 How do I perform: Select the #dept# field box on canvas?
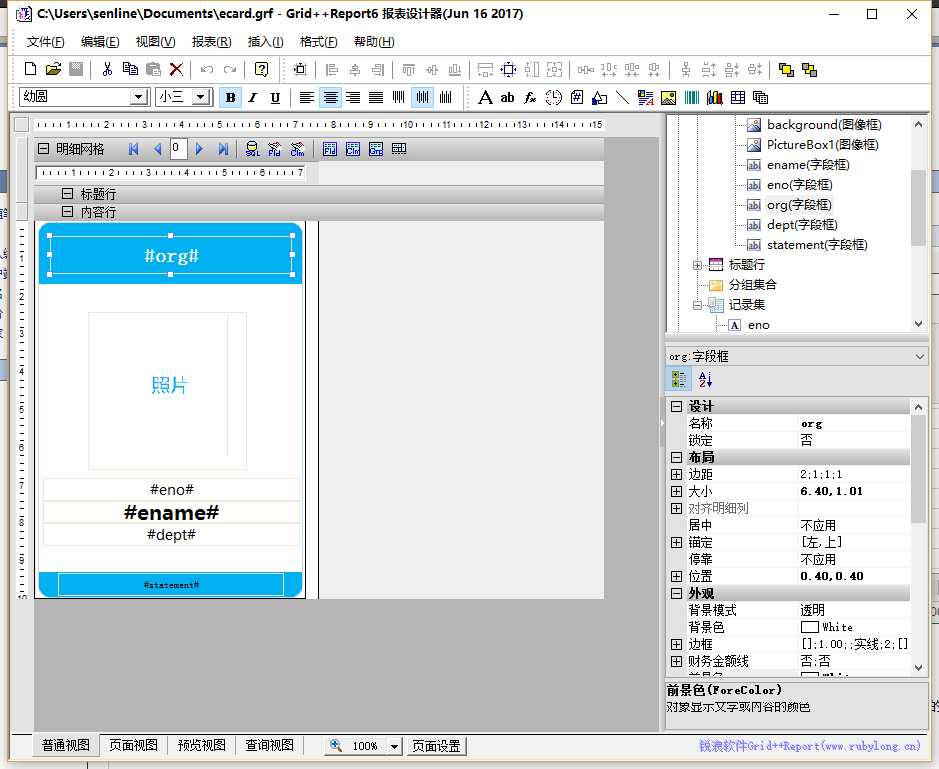[171, 535]
